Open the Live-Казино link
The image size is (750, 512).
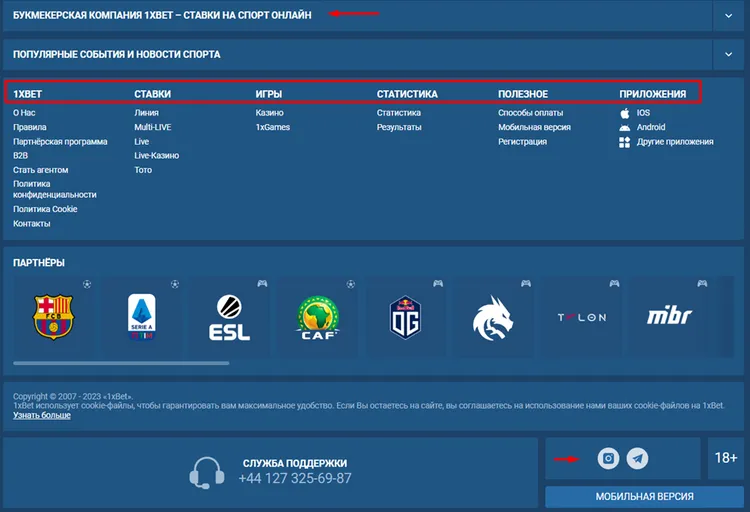[x=156, y=156]
